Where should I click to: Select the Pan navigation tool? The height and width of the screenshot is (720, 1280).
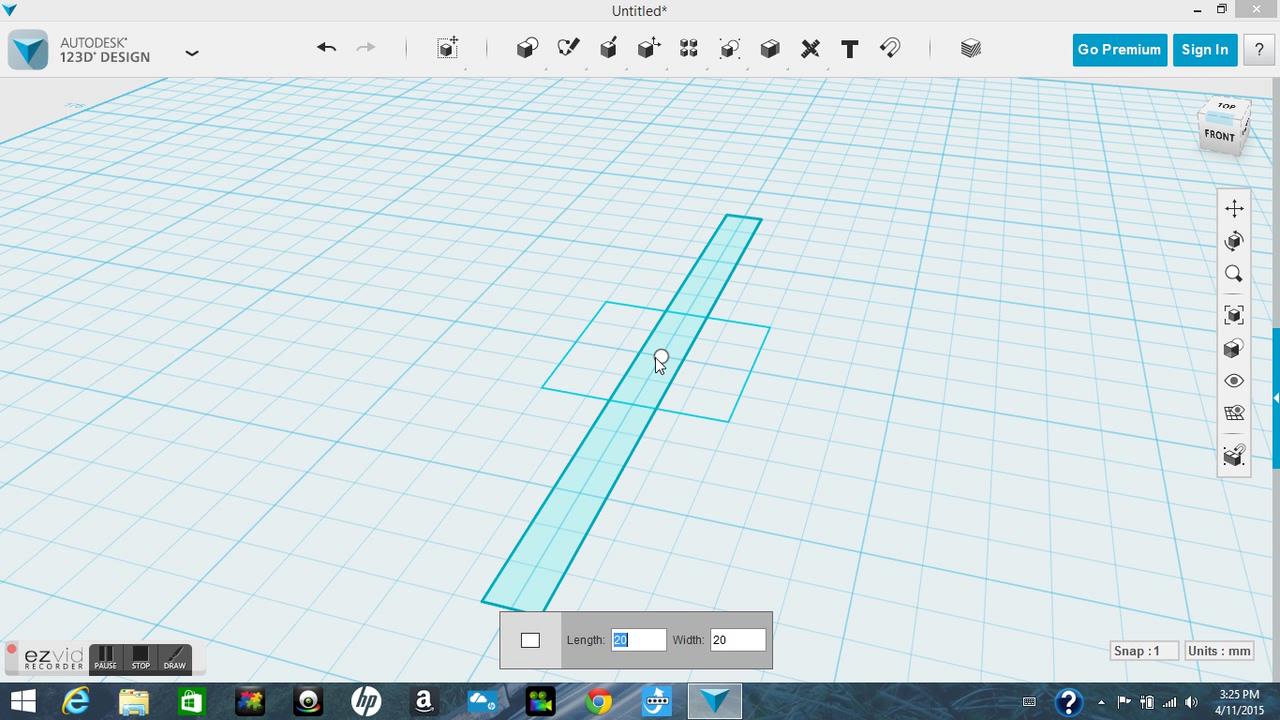point(1234,208)
